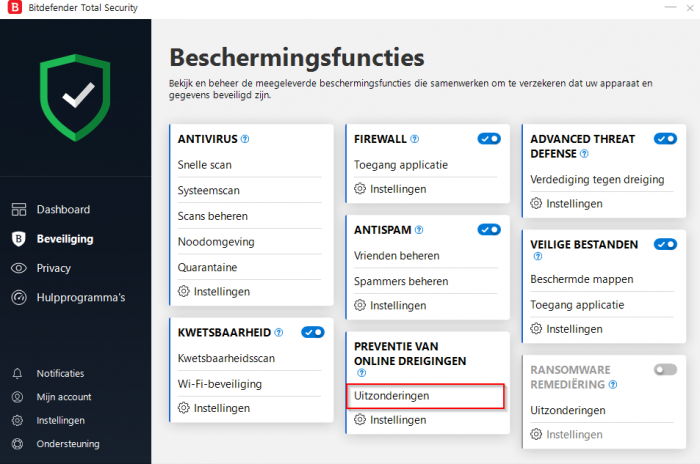Click gear icon in Kwetsbaarheid card
The width and height of the screenshot is (700, 464).
(183, 408)
